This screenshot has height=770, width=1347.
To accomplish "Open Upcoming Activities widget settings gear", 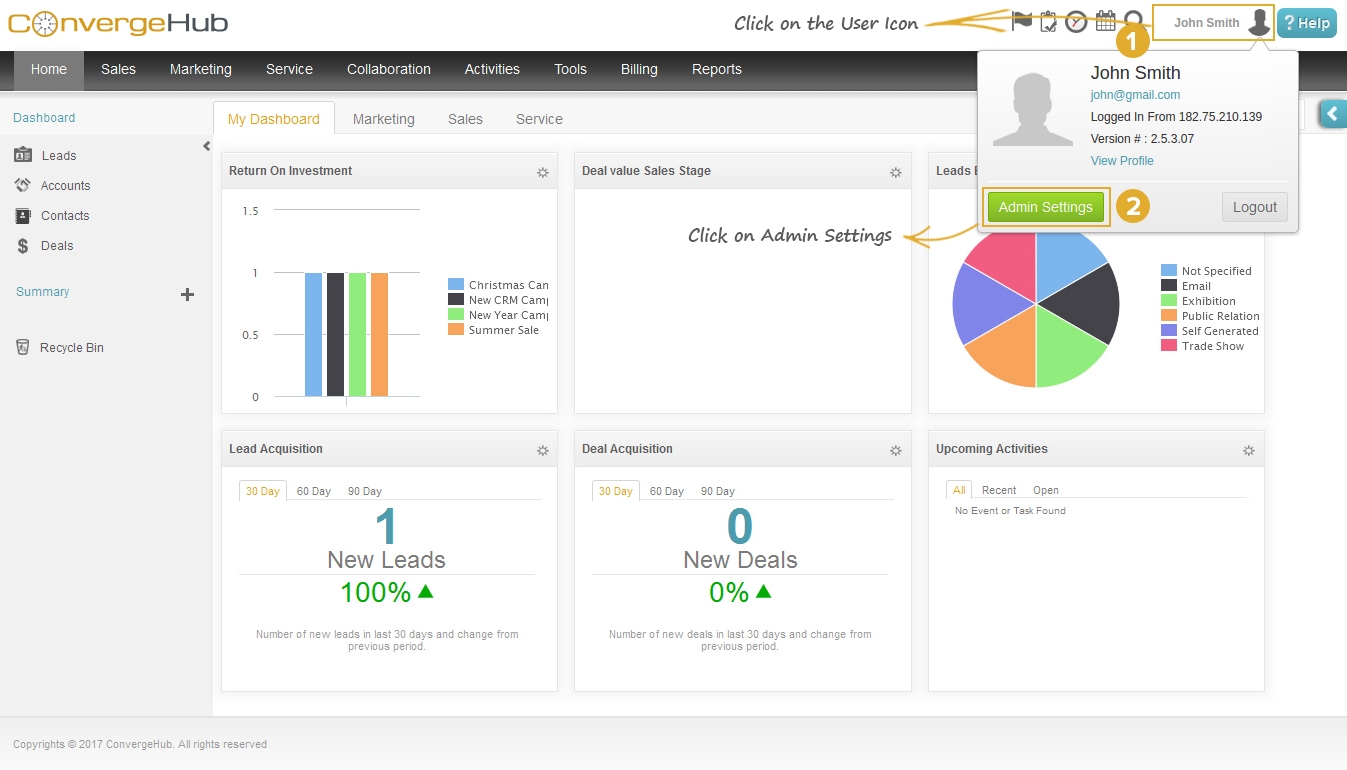I will click(1249, 450).
